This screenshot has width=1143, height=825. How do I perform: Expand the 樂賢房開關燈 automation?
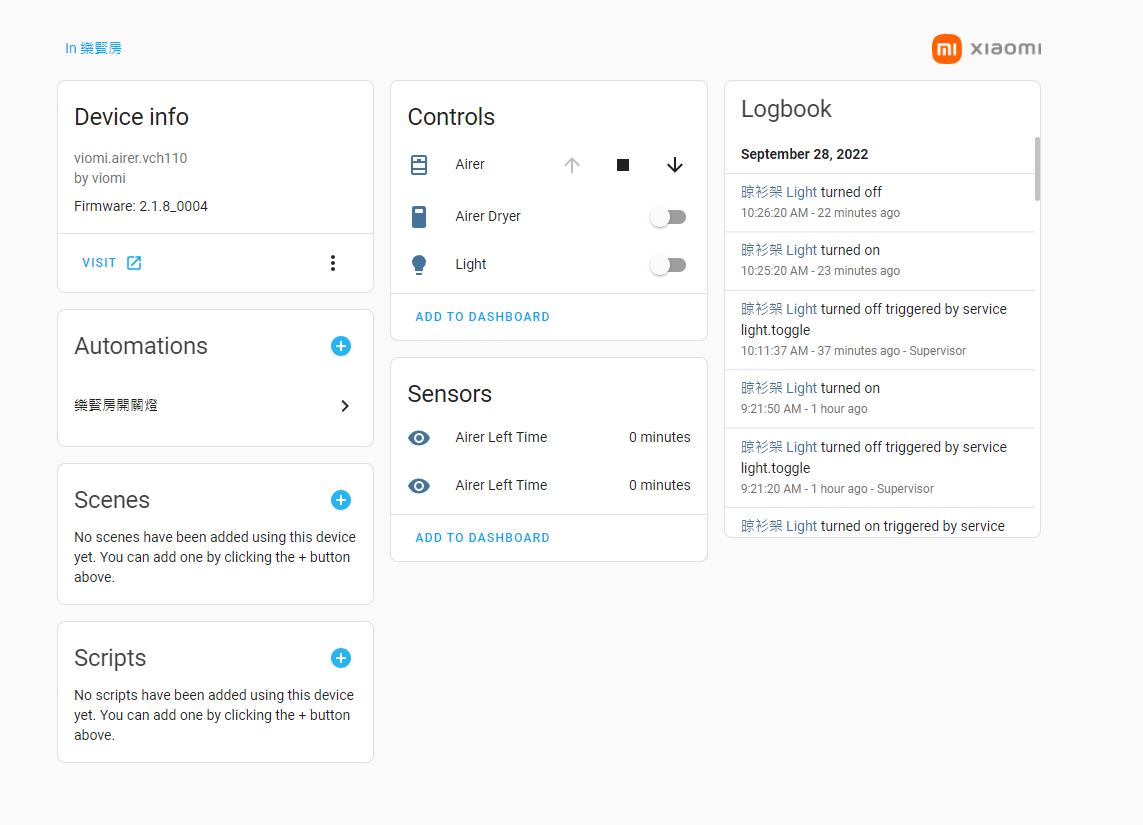(x=345, y=406)
